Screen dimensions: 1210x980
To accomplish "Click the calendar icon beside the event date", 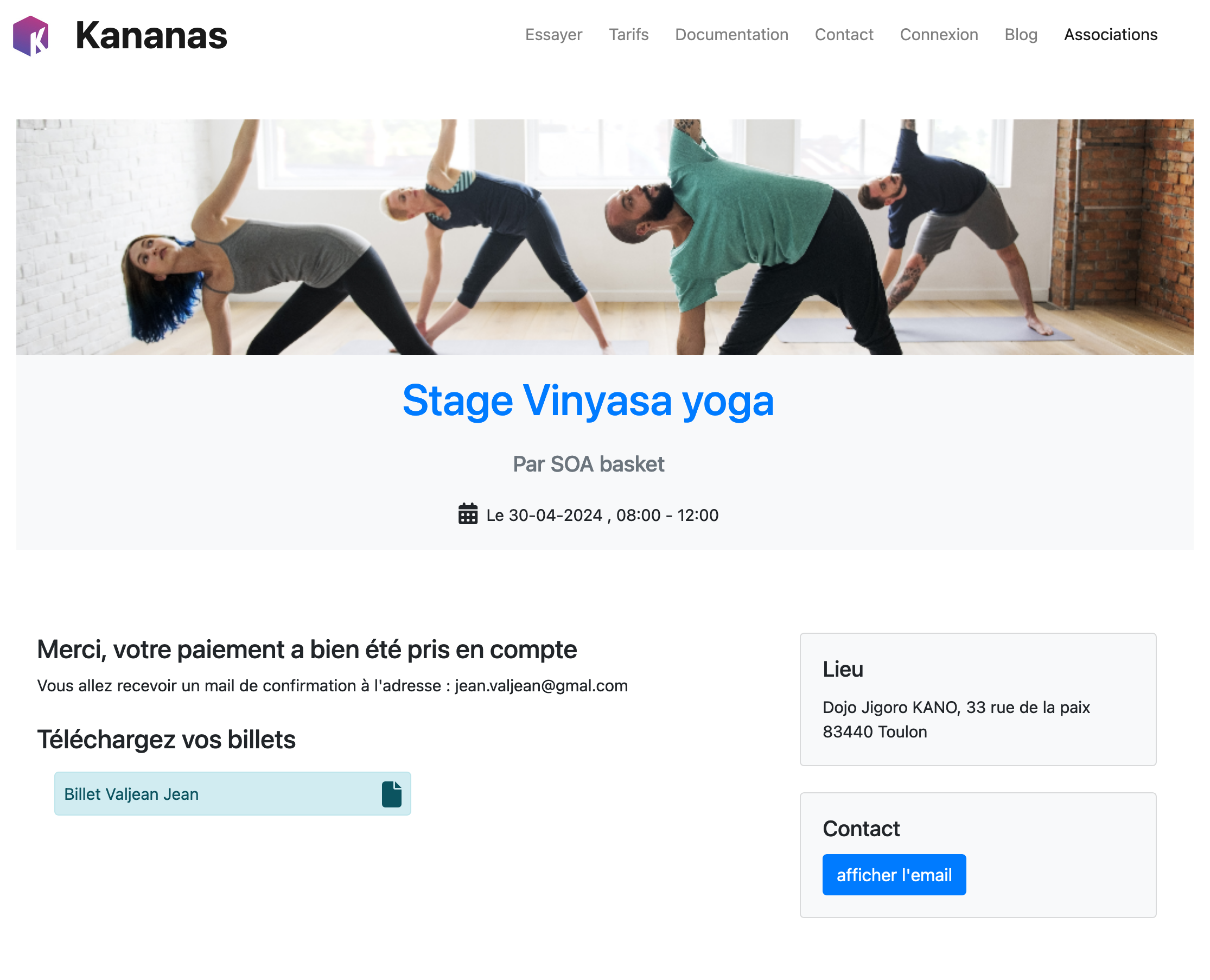I will (x=467, y=514).
